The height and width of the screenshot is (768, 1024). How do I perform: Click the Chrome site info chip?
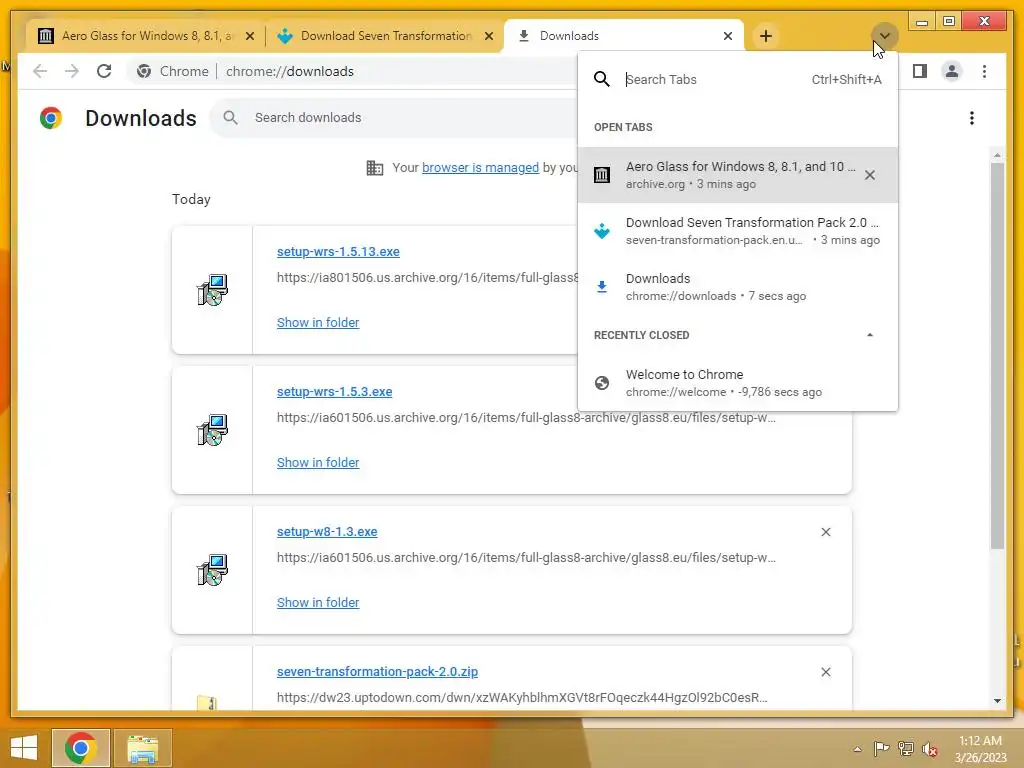coord(173,71)
